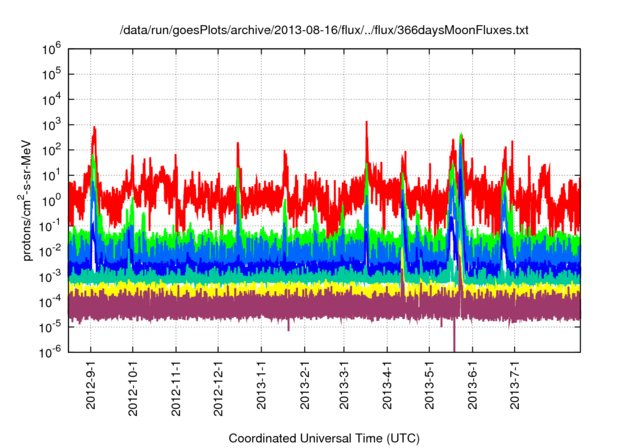640x448 pixels.
Task: Select the 2012-11-1 date tick label
Action: point(176,387)
